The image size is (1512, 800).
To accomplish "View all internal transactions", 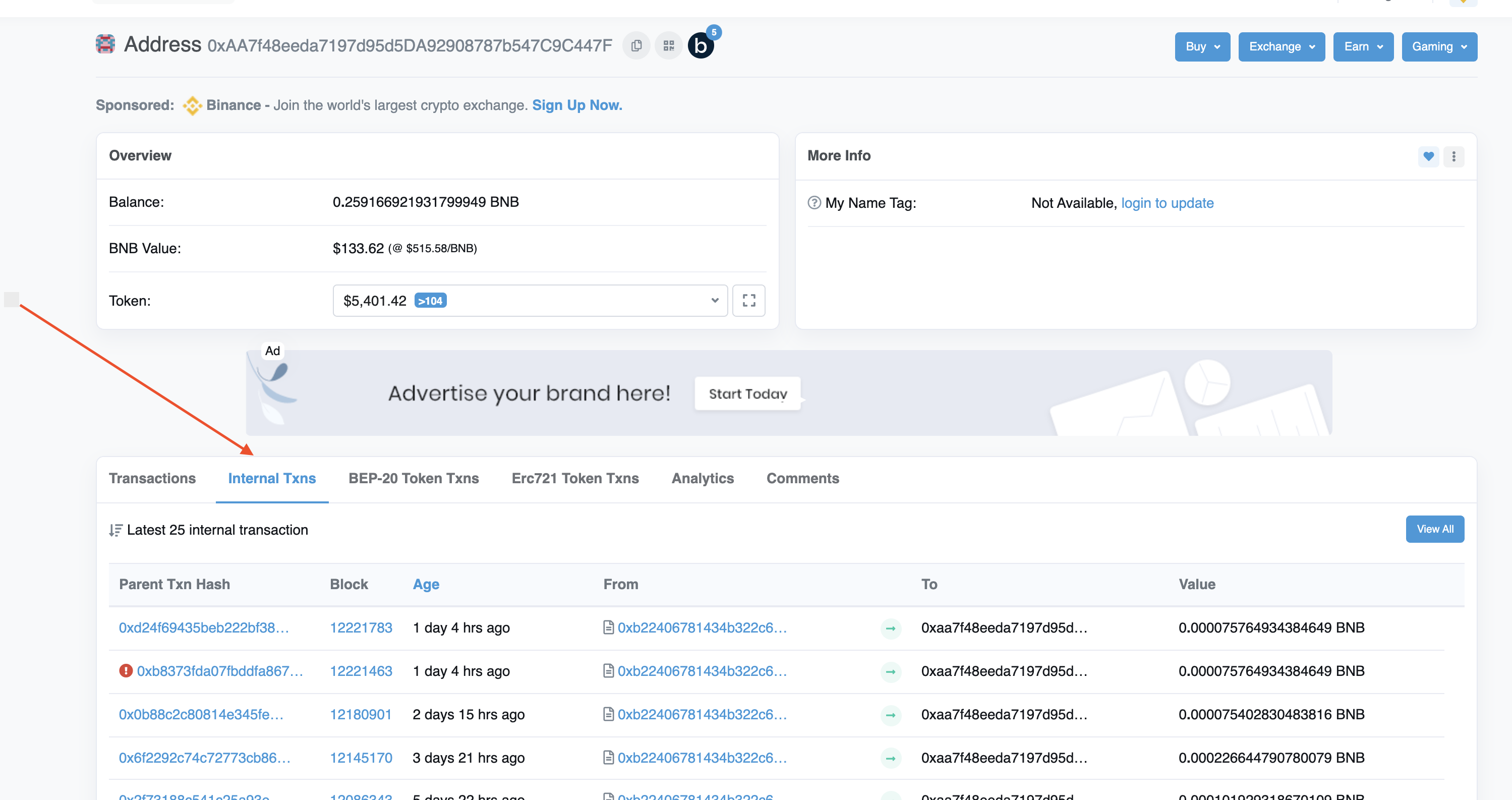I will click(1435, 529).
